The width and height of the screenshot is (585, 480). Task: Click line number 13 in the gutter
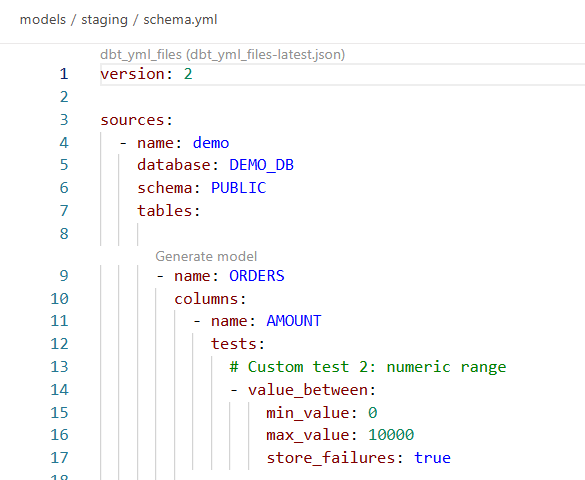[x=59, y=367]
